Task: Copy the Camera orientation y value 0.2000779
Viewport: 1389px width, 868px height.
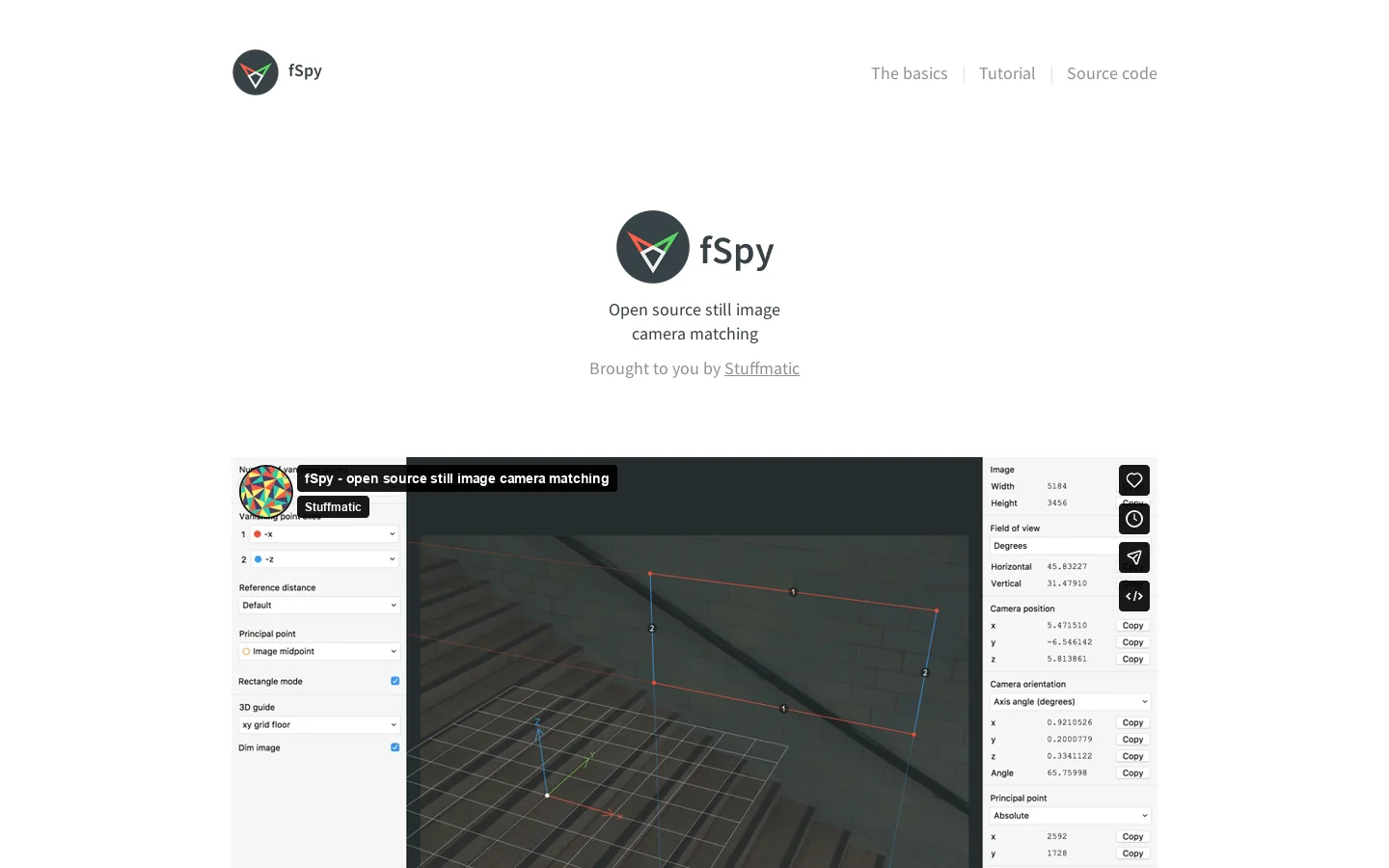Action: pyautogui.click(x=1133, y=740)
